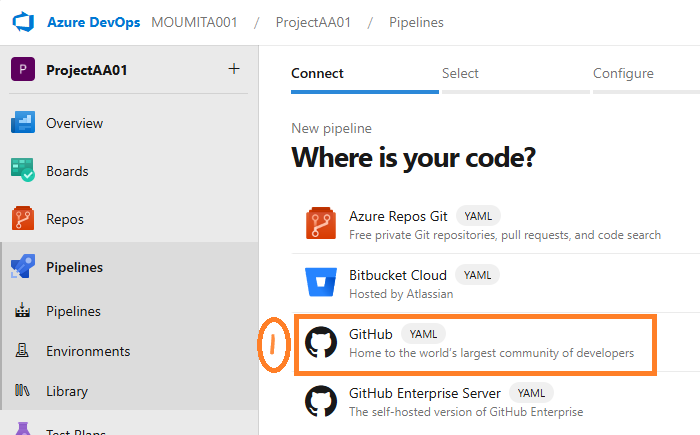Viewport: 700px width, 435px height.
Task: Click the YAML badge next to GitHub
Action: 423,334
